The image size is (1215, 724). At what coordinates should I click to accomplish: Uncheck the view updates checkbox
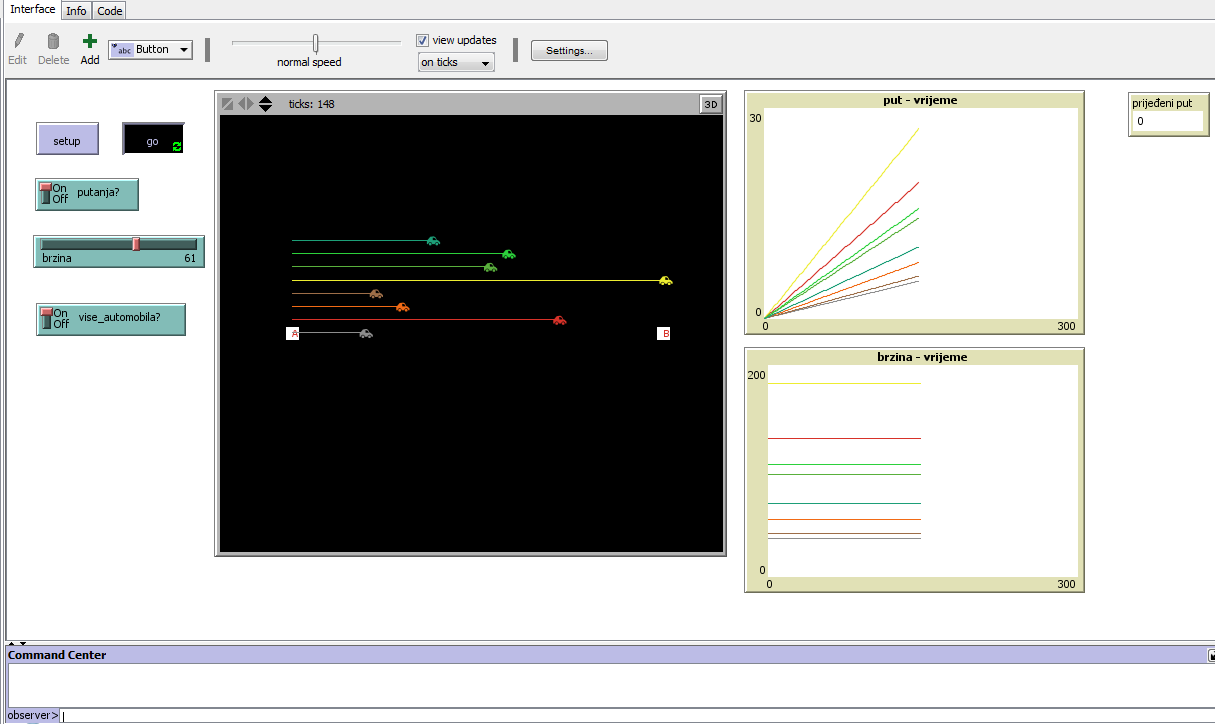423,41
